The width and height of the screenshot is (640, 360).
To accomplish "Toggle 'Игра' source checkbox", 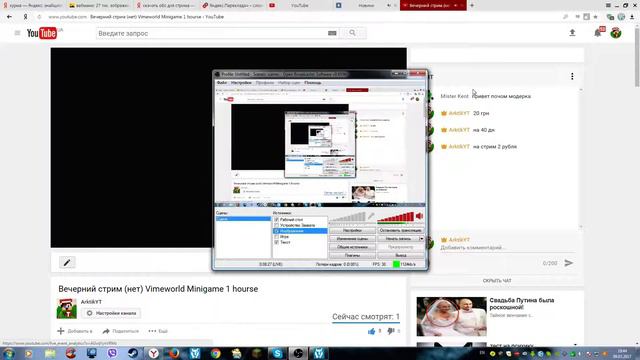I will 276,237.
